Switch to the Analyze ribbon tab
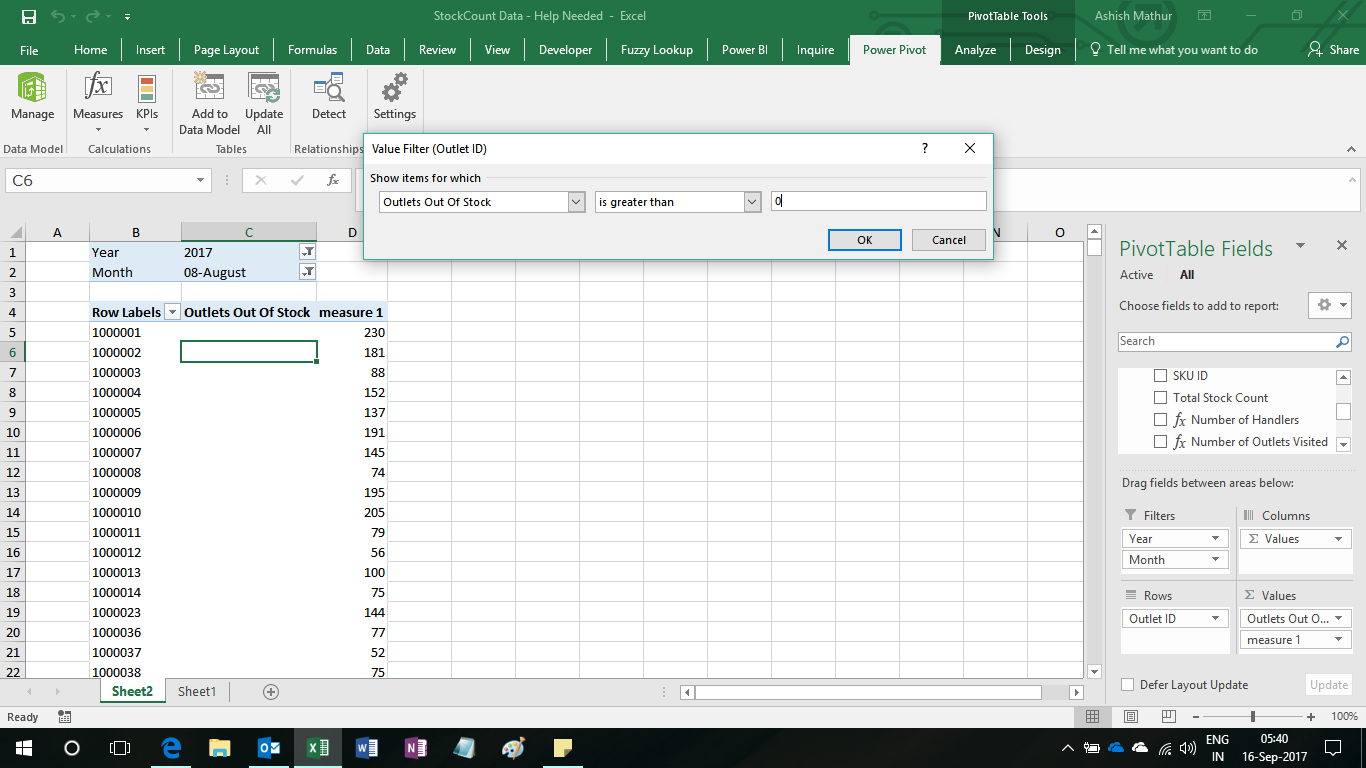This screenshot has height=768, width=1366. pos(975,50)
